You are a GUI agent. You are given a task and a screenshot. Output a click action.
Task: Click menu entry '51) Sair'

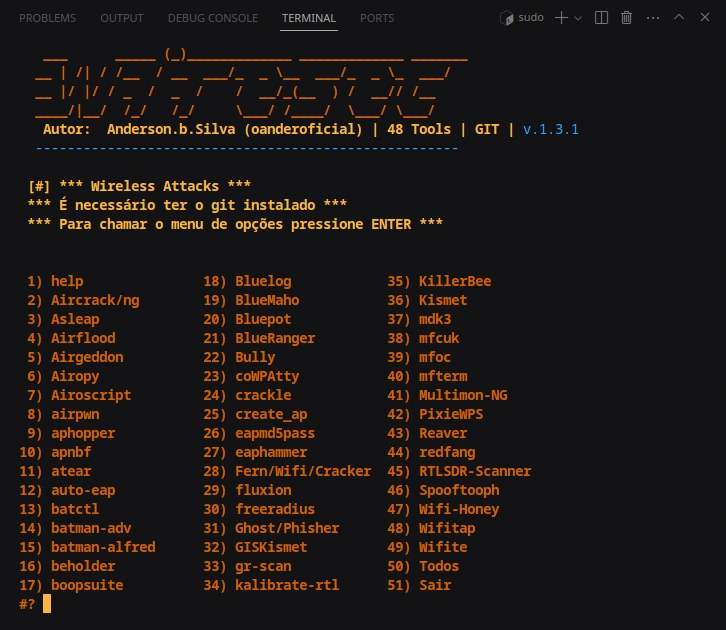419,585
